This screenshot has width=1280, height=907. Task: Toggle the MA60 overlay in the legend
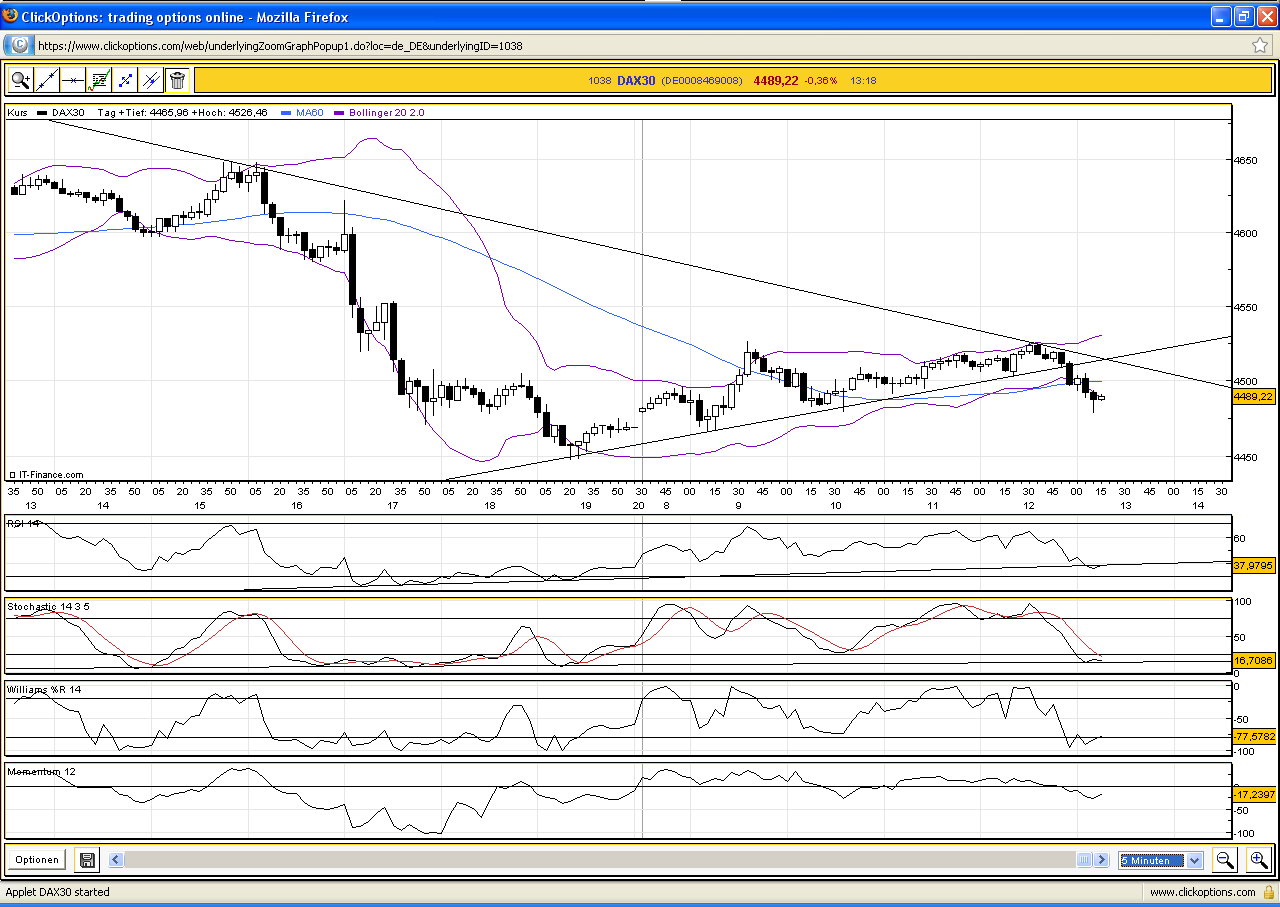tap(307, 113)
